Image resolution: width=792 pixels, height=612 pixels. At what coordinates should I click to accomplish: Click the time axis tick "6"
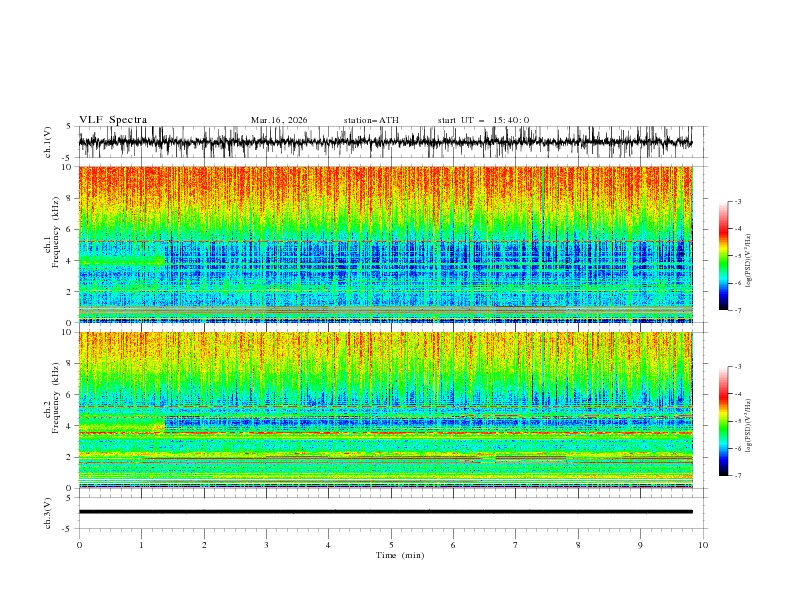[x=453, y=545]
